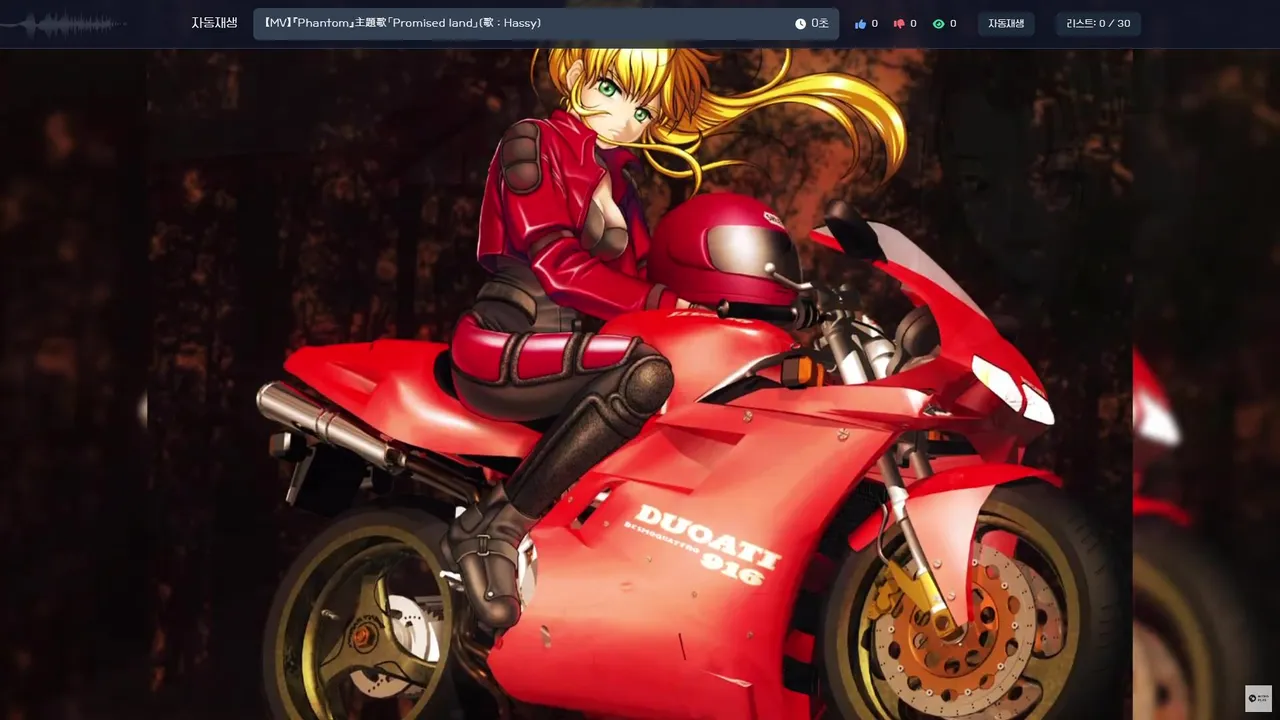Click the 자동재생 label left of the title
This screenshot has height=720, width=1280.
(214, 23)
